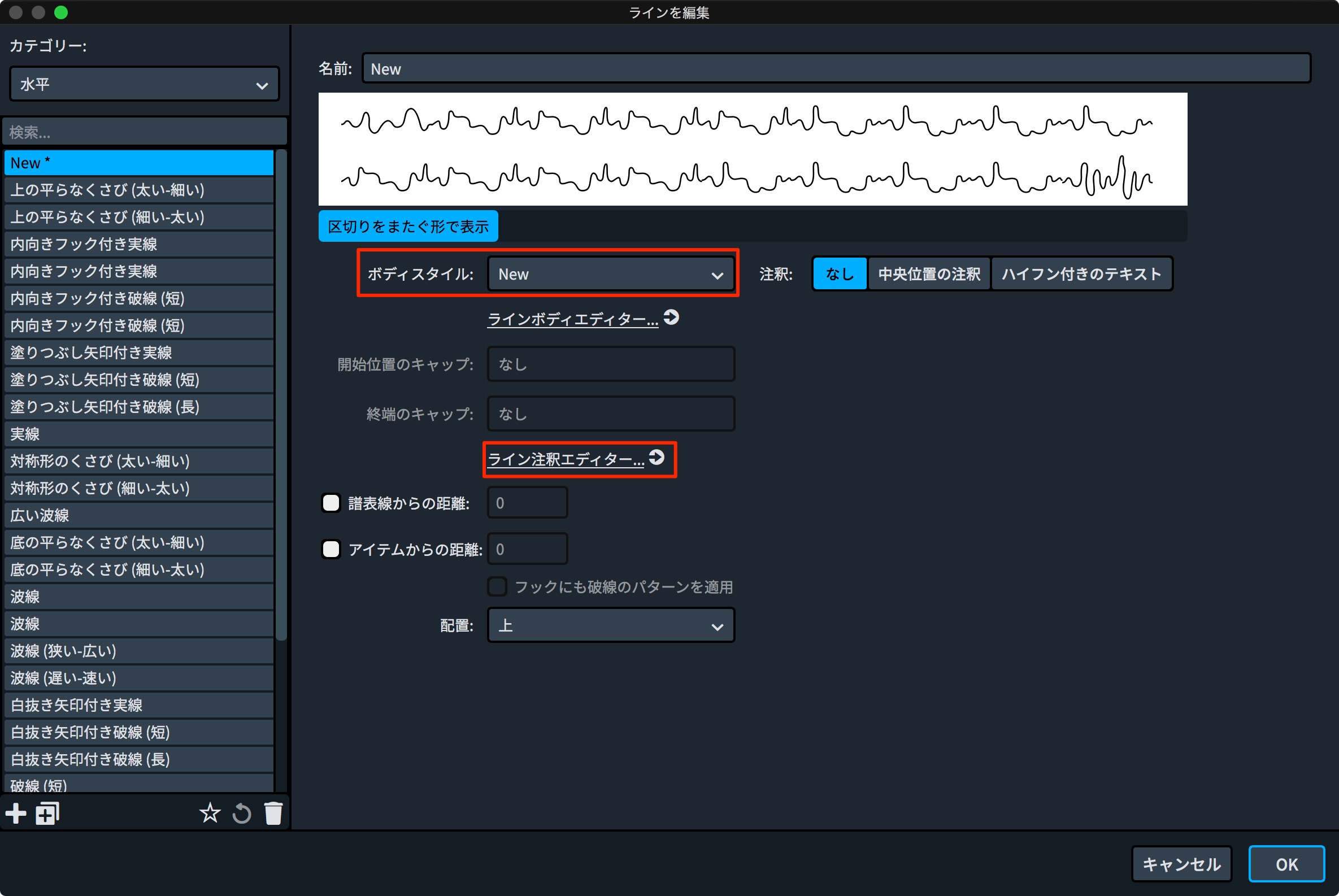
Task: Open the 配置 dropdown showing 上
Action: tap(611, 625)
